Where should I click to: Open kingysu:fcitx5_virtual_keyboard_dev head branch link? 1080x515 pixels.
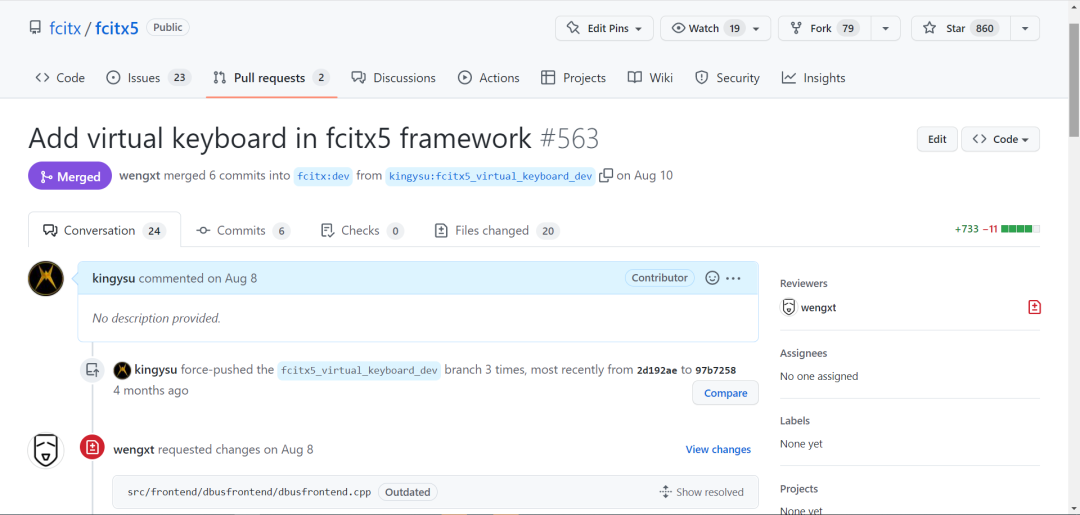tap(490, 176)
